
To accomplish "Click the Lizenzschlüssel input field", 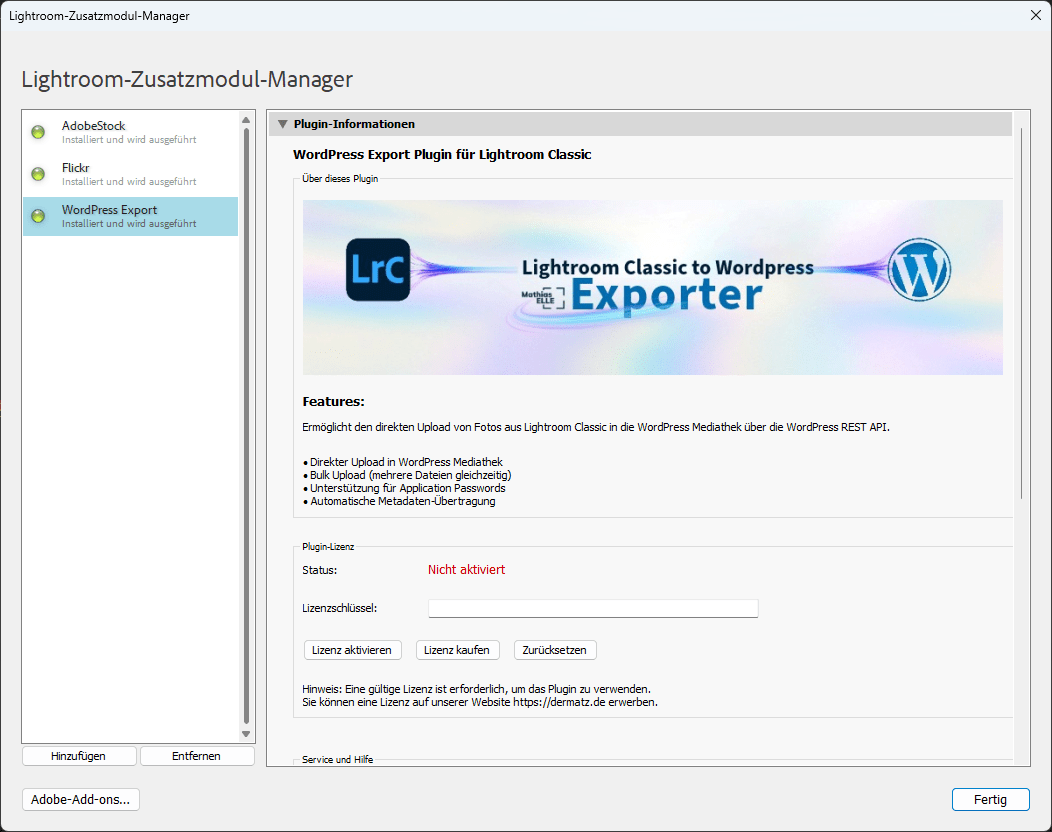I will tap(593, 608).
